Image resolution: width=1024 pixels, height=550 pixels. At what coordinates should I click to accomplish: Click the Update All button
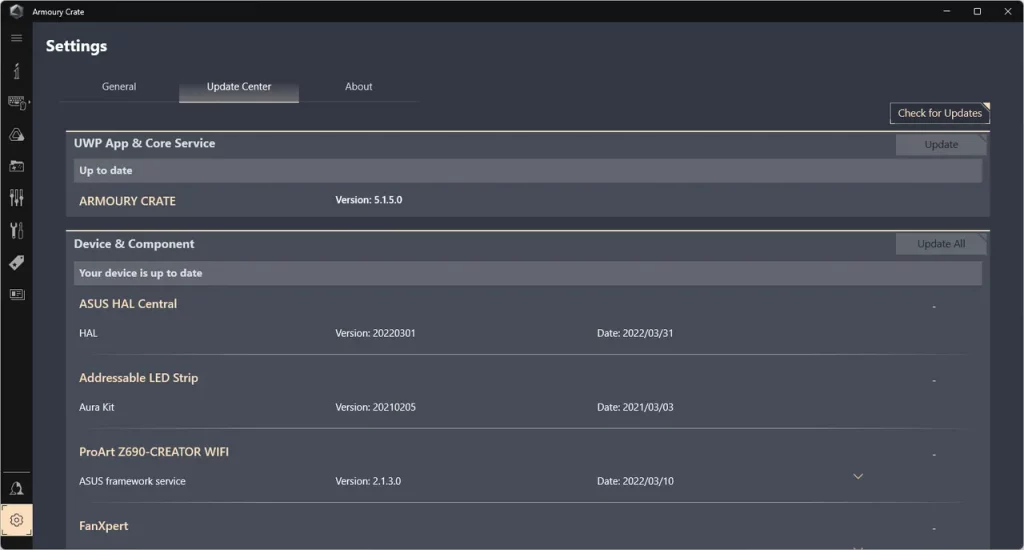point(941,244)
